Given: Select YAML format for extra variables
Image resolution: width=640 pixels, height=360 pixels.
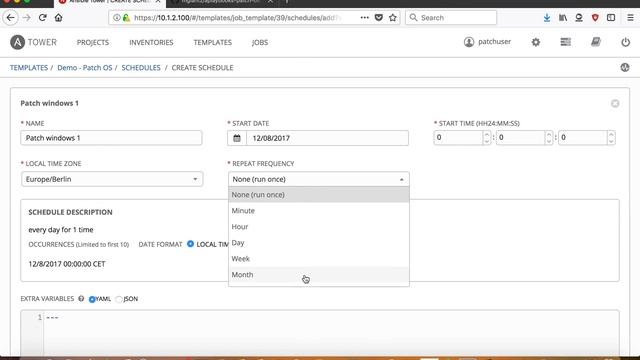Looking at the screenshot, I should (92, 299).
